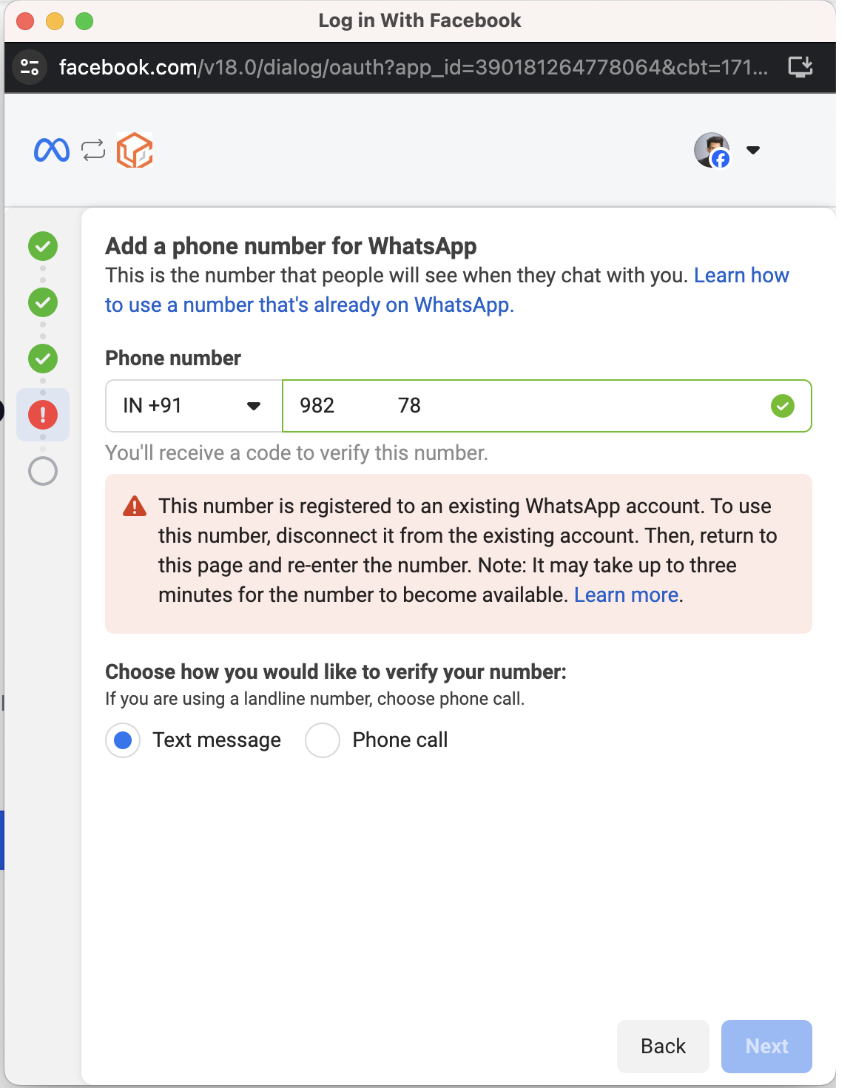Click the first completed step checkmark

click(x=43, y=246)
